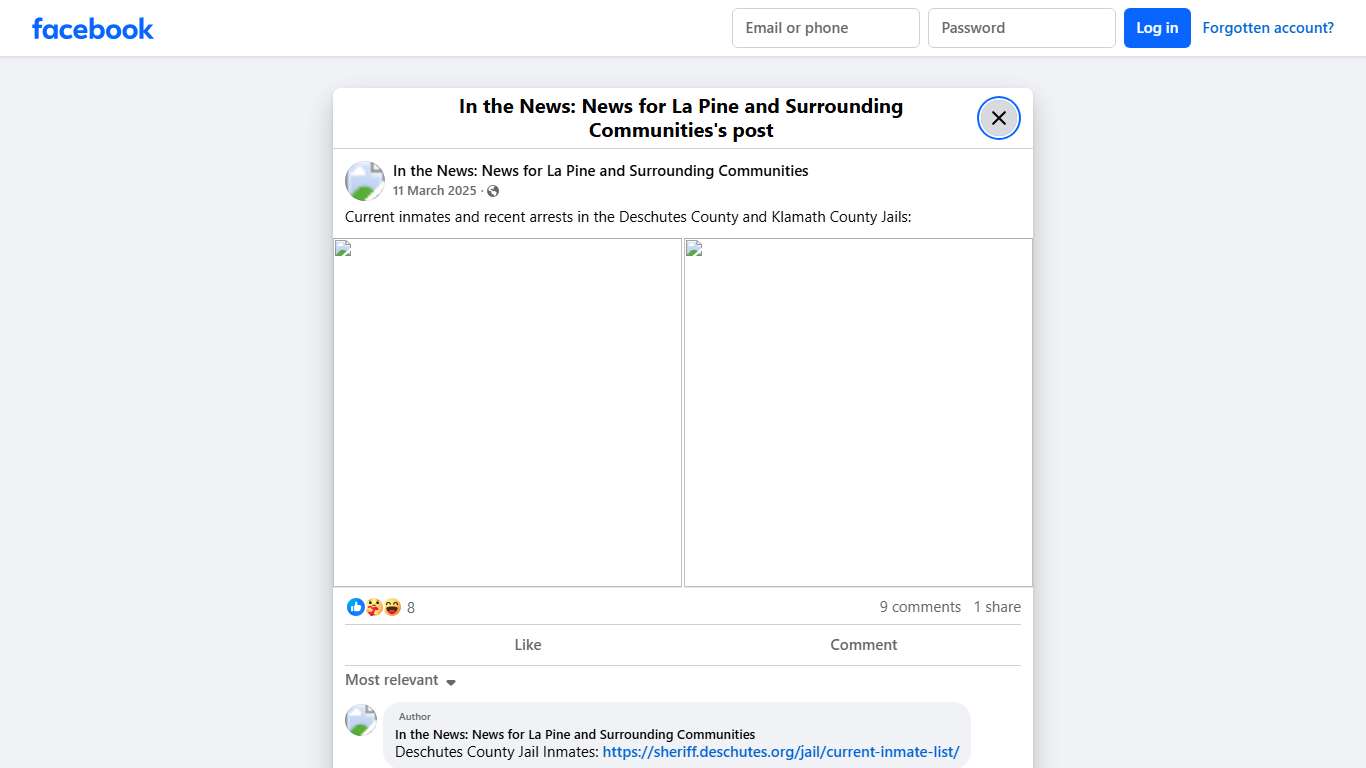The height and width of the screenshot is (768, 1366).
Task: Open the Forgotten account? link
Action: tap(1267, 28)
